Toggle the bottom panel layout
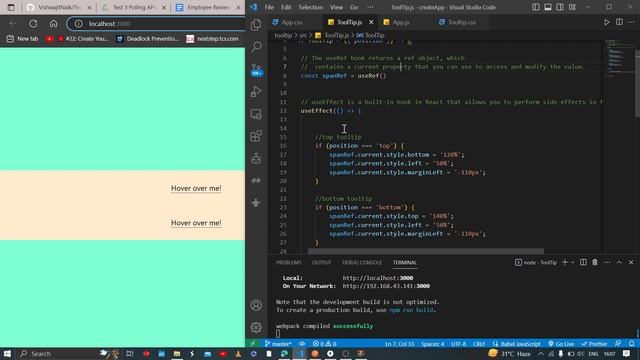The width and height of the screenshot is (640, 360). click(x=548, y=7)
